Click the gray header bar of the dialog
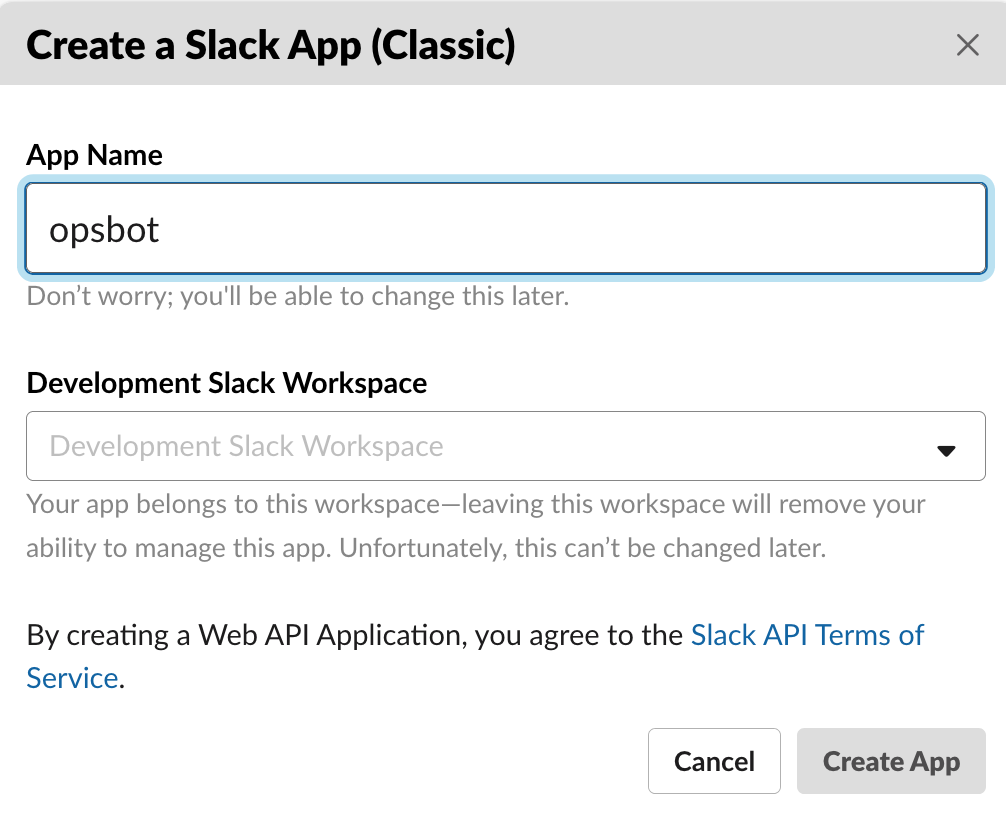 point(740,45)
